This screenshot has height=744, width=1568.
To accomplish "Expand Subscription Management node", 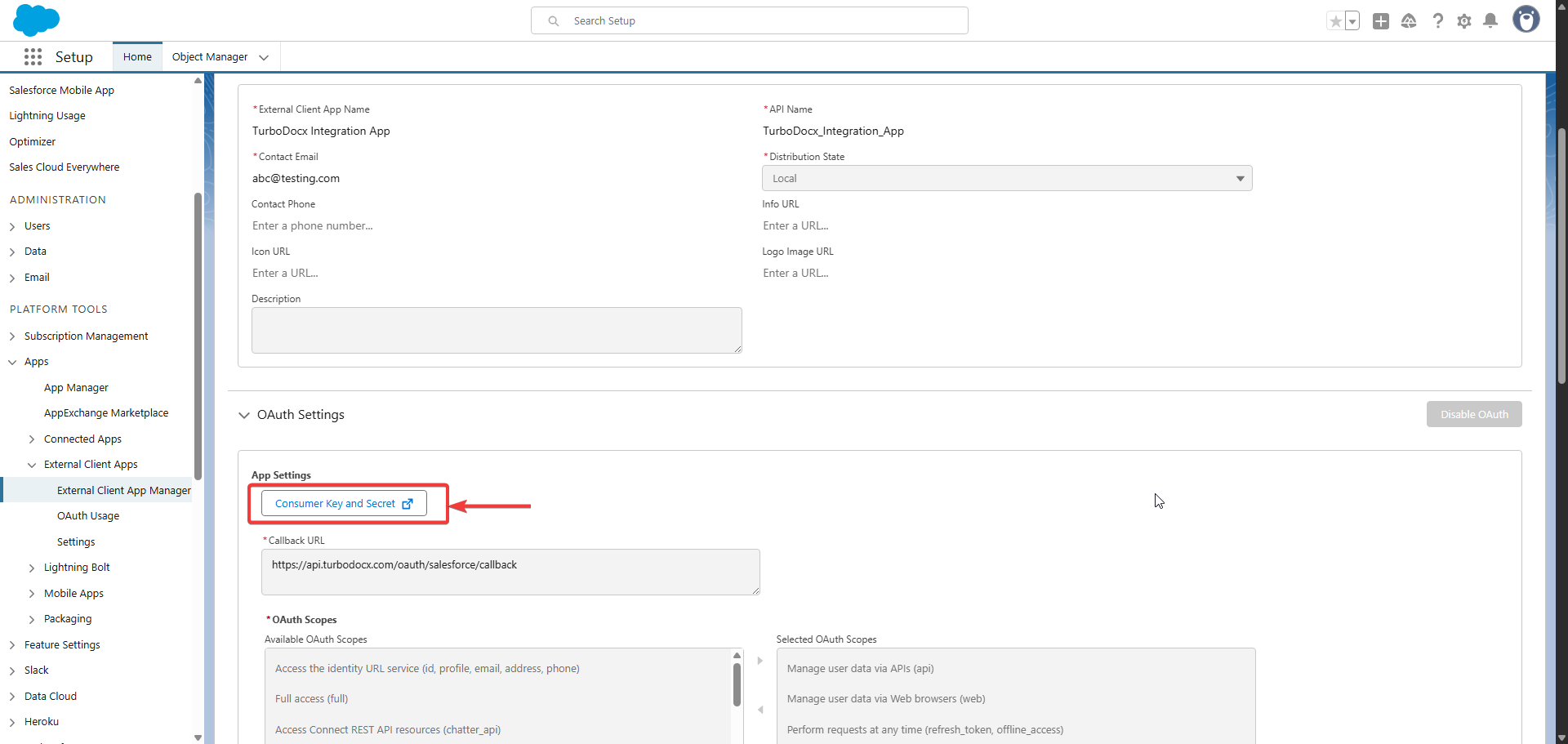I will coord(12,336).
